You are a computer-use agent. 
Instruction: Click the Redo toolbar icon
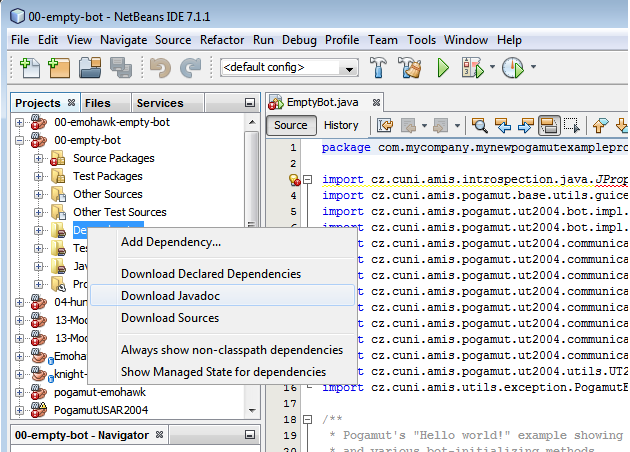click(190, 67)
